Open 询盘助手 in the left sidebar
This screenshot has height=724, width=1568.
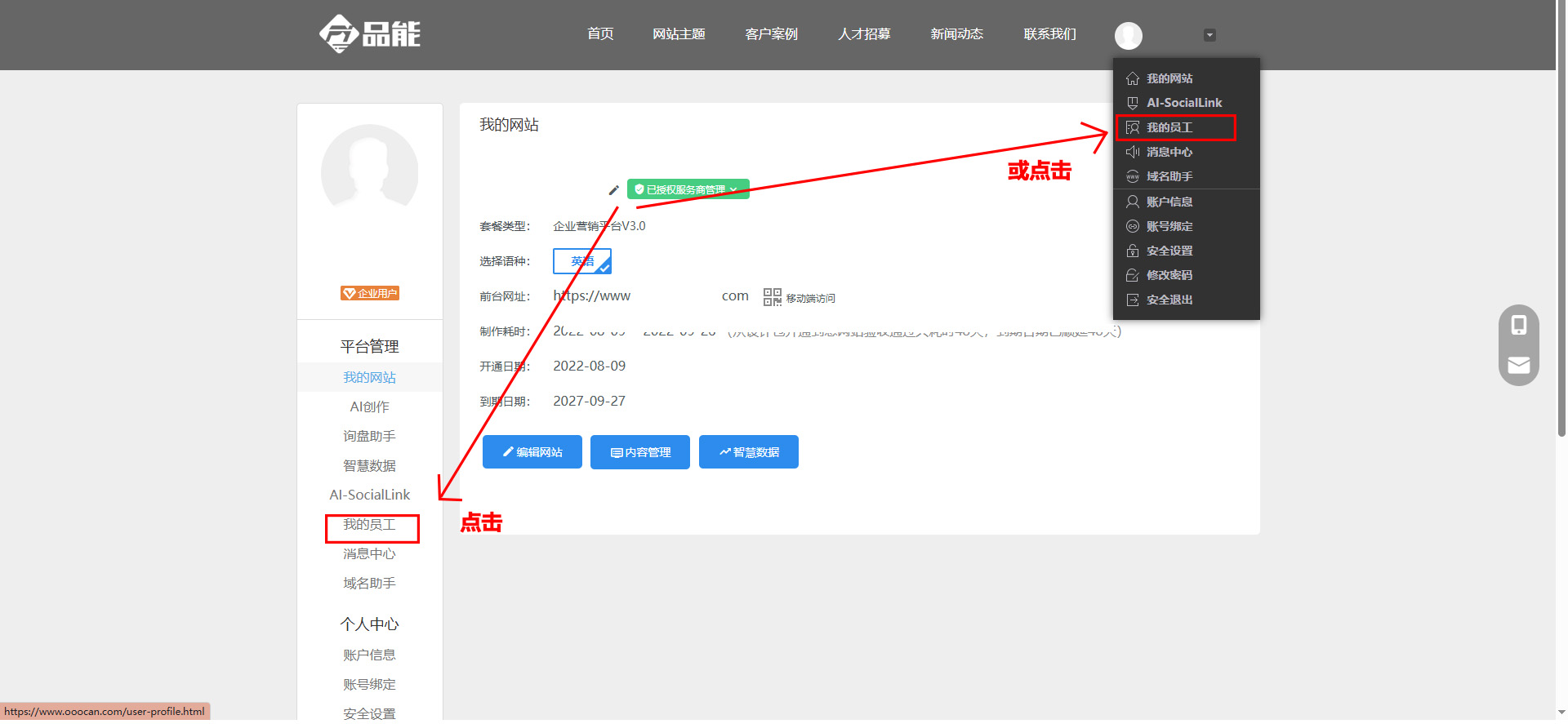click(369, 436)
